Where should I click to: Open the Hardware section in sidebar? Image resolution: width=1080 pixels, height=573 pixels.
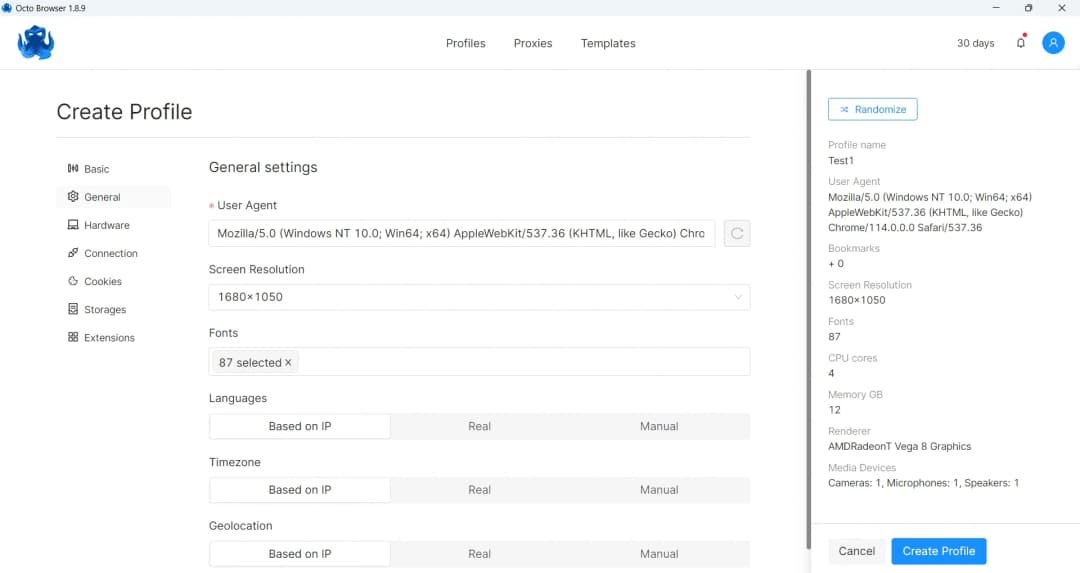(x=106, y=225)
